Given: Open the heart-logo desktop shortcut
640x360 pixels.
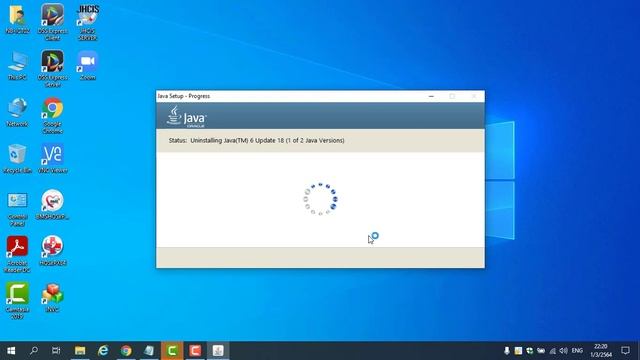Looking at the screenshot, I should [52, 204].
